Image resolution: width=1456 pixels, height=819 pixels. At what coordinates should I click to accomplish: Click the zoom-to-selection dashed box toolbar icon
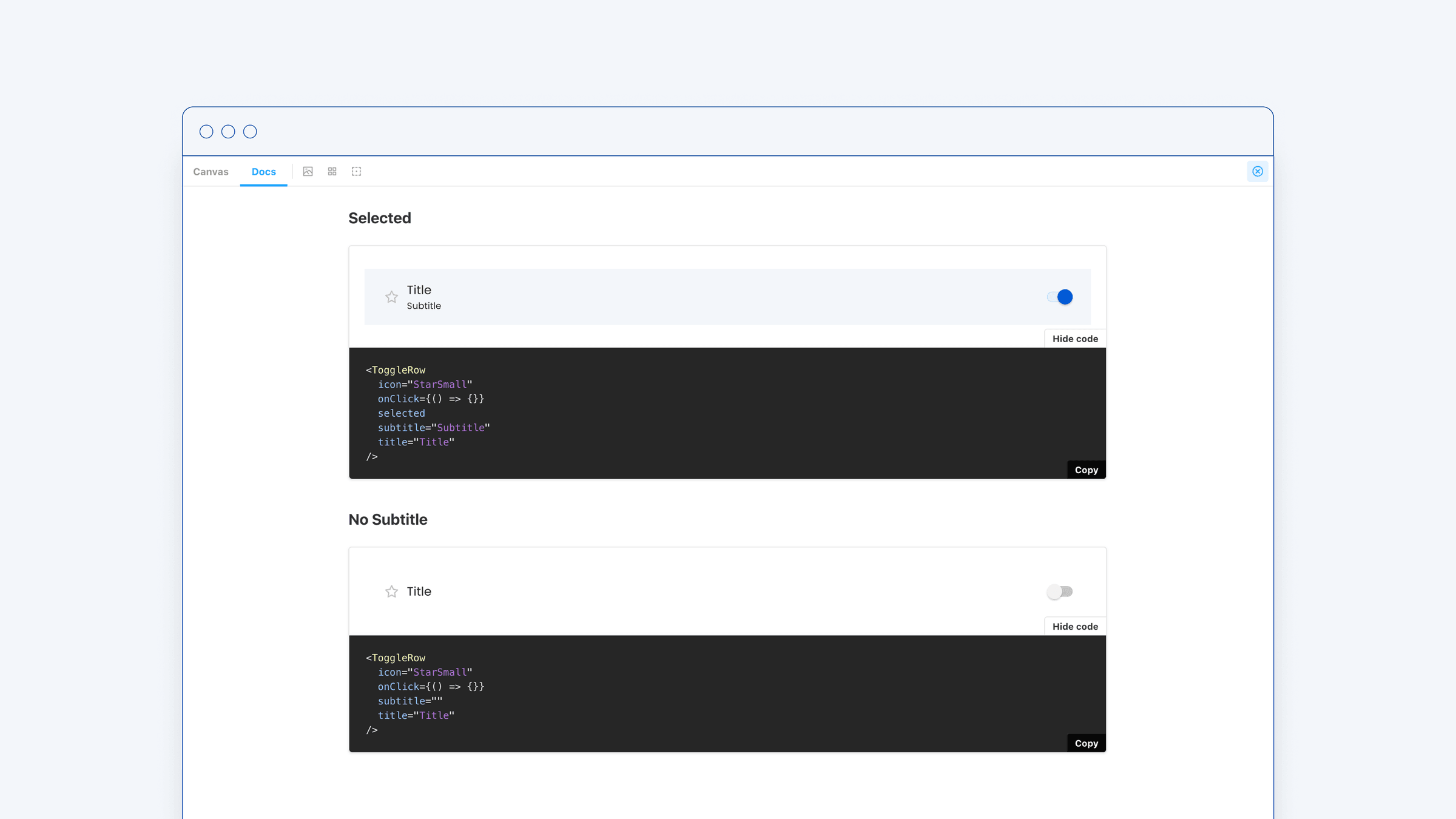356,171
